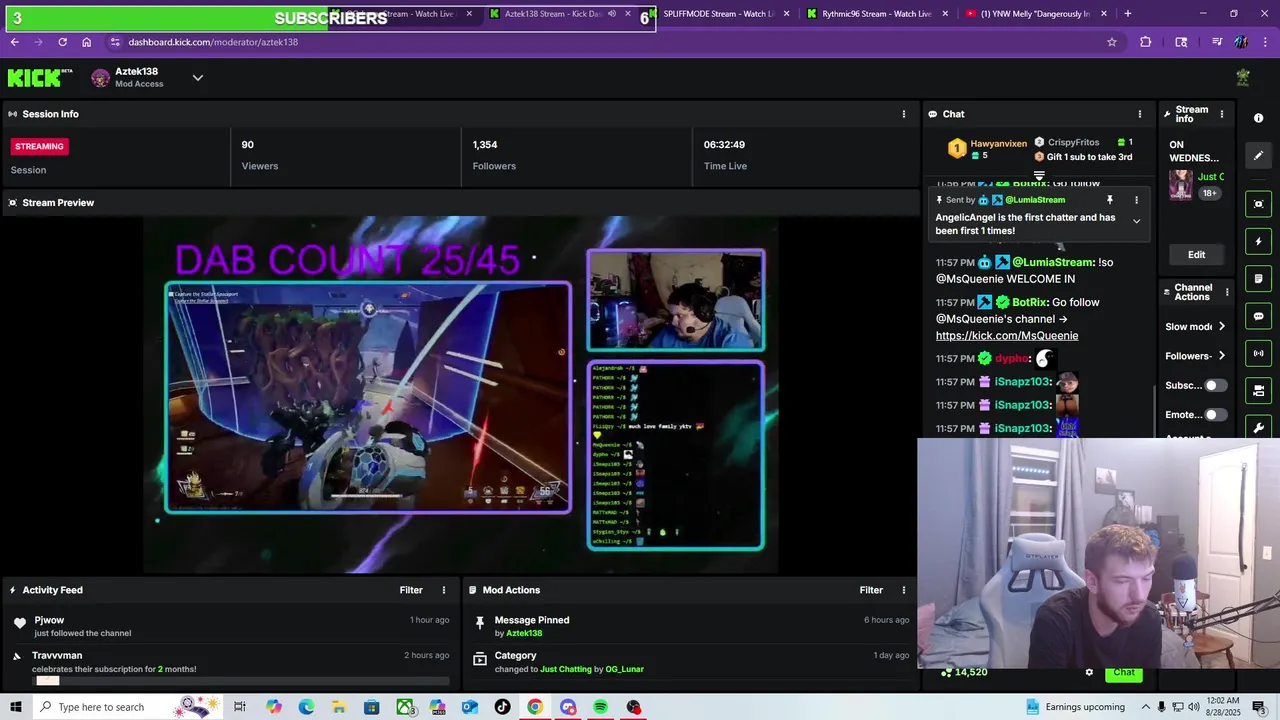Toggle Subscribers-only chat mode switch
The height and width of the screenshot is (720, 1280).
click(x=1215, y=385)
